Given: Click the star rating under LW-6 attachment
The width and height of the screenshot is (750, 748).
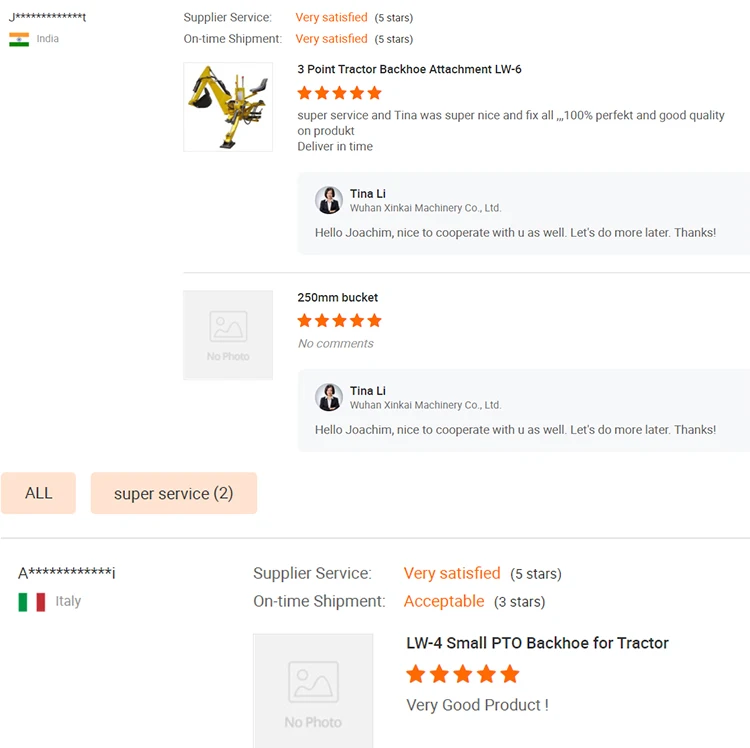Looking at the screenshot, I should (339, 93).
